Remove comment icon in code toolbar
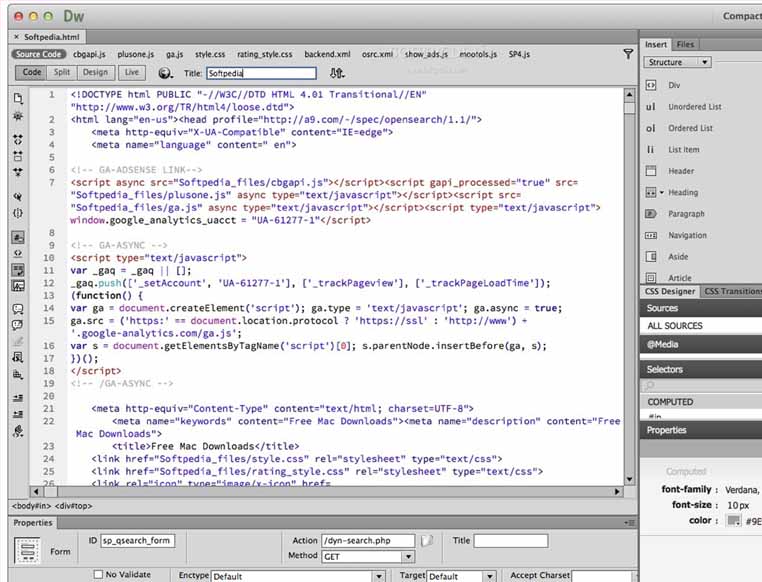Screen dimensions: 762x582 [x=18, y=325]
